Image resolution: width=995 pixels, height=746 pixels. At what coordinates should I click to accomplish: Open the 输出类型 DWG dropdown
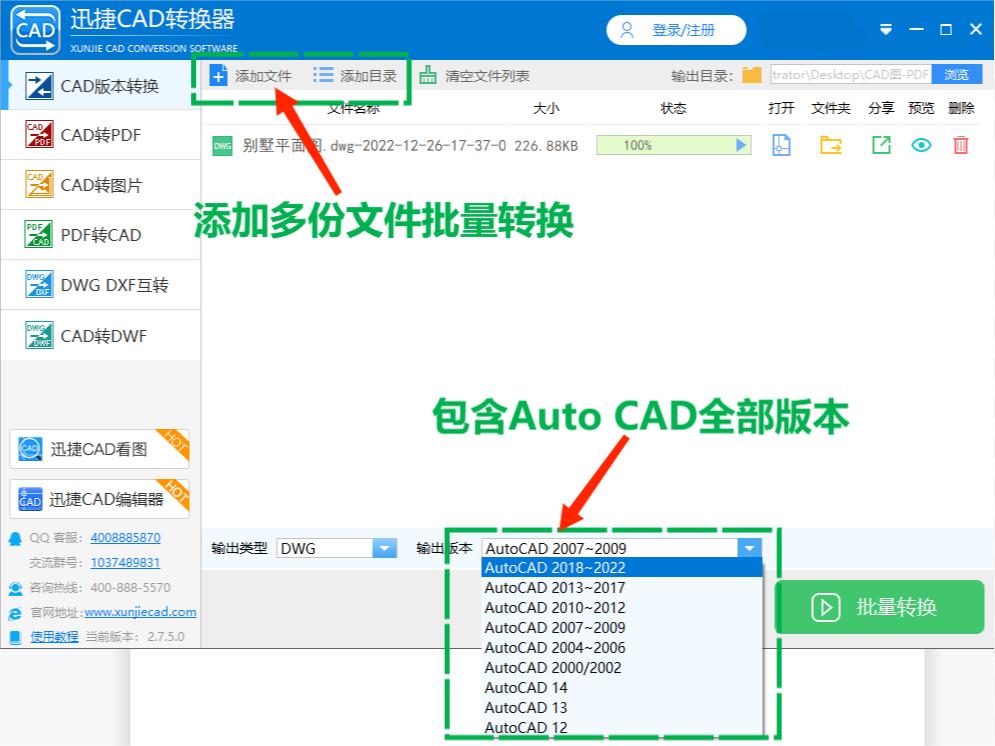383,548
